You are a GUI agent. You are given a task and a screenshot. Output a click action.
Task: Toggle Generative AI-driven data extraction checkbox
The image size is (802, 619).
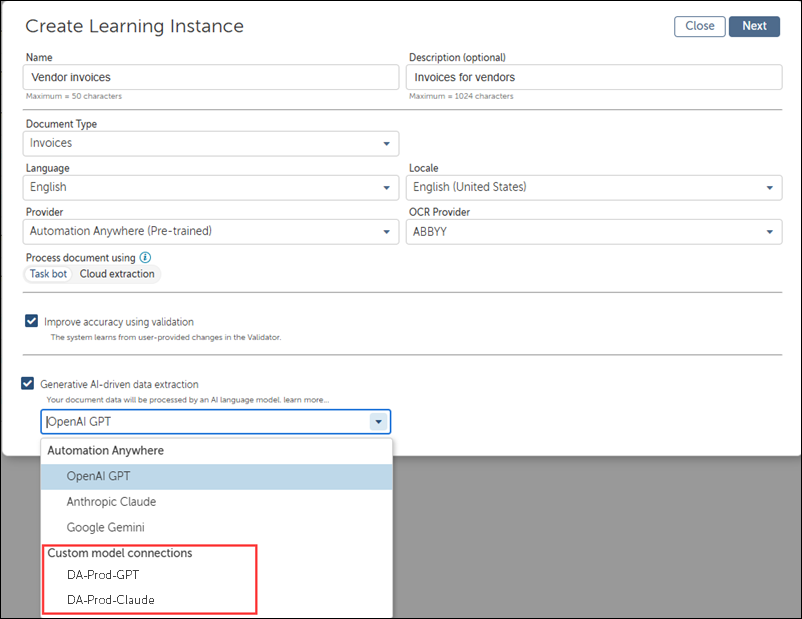coord(28,383)
